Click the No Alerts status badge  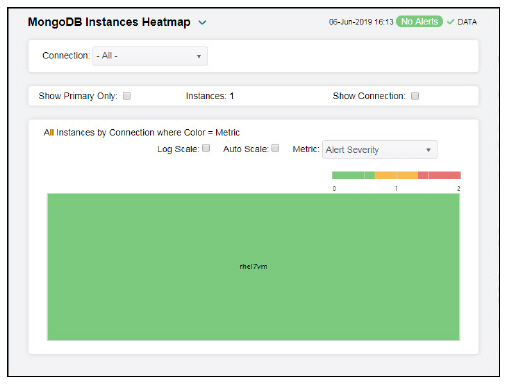(419, 22)
